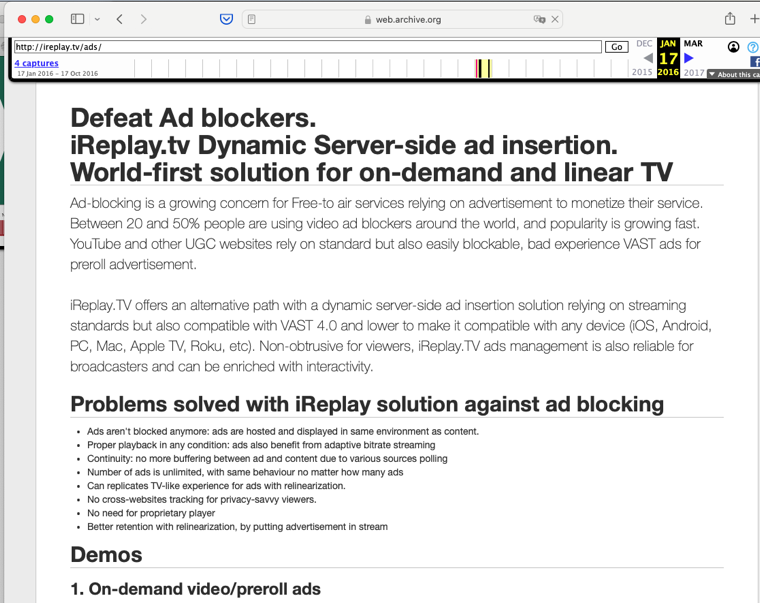Jump to next capture arrow under MAR
Viewport: 760px width, 603px height.
(689, 58)
